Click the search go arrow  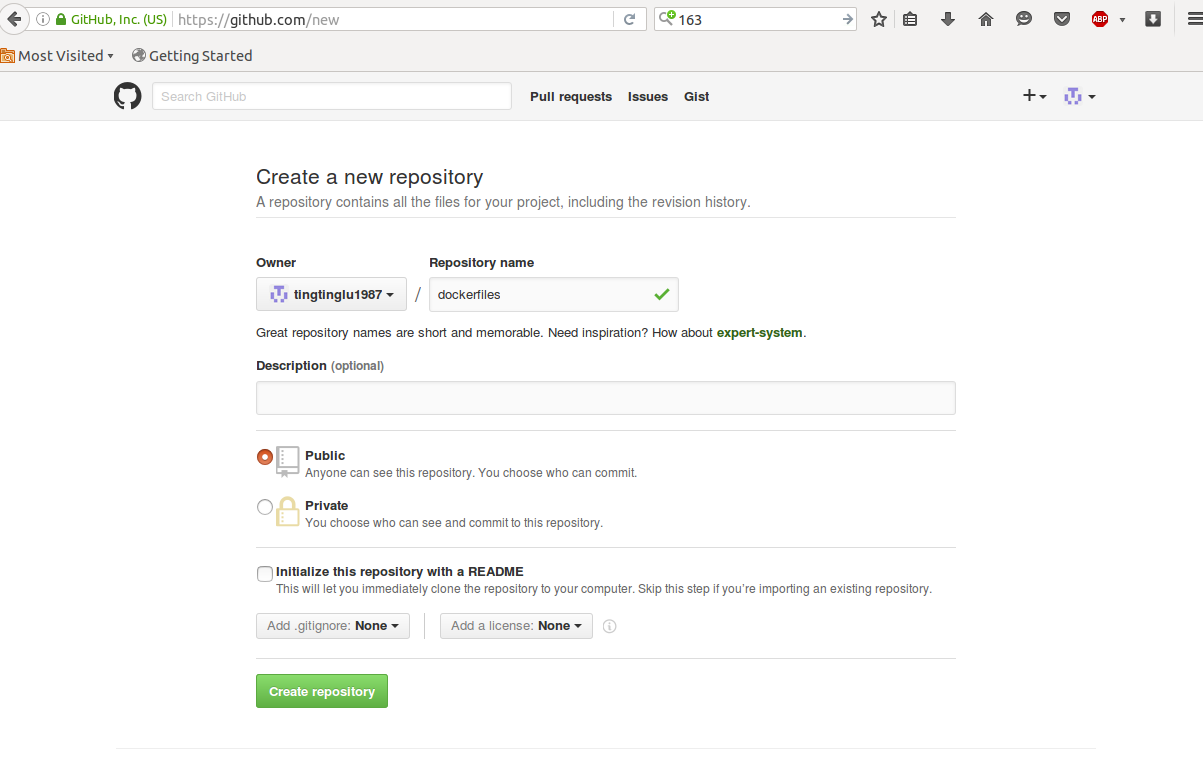(847, 19)
